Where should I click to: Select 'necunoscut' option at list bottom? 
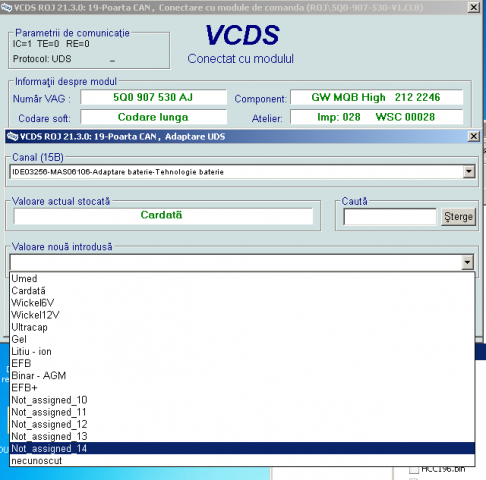click(x=242, y=461)
